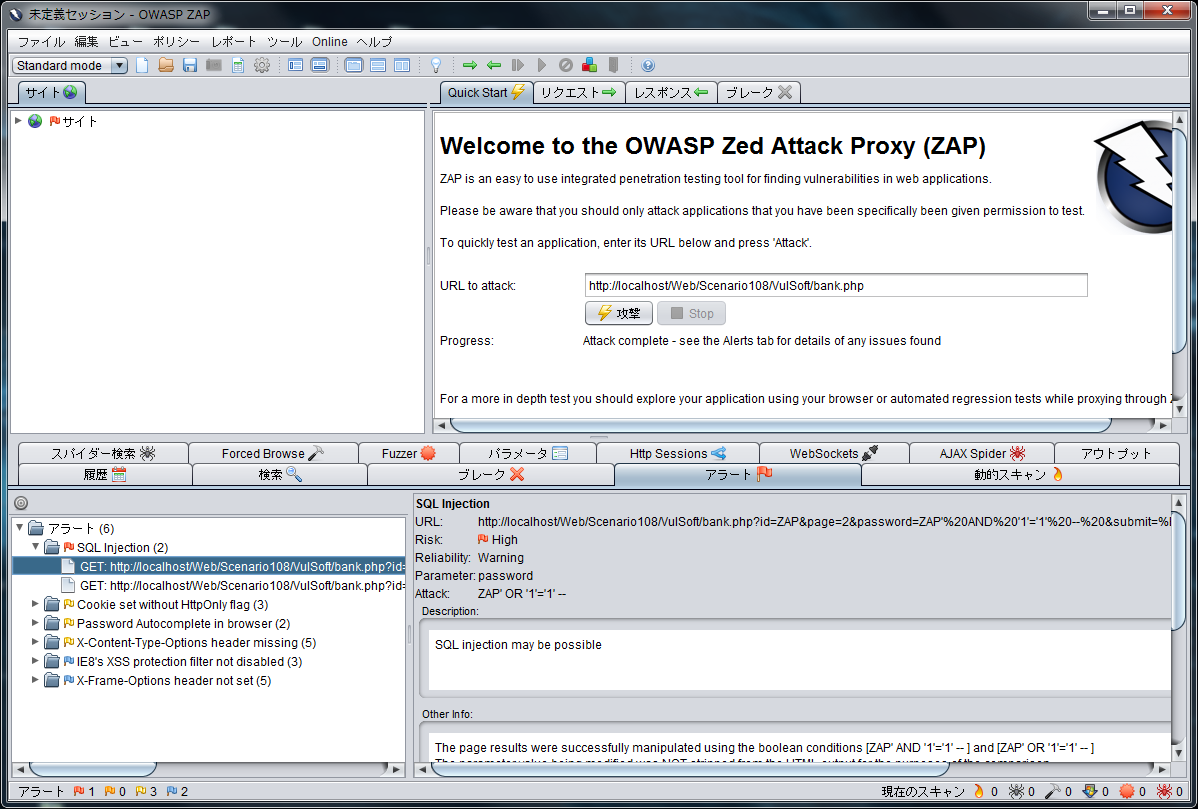Collapse the アラート (6) root node
The image size is (1198, 809).
(x=20, y=528)
